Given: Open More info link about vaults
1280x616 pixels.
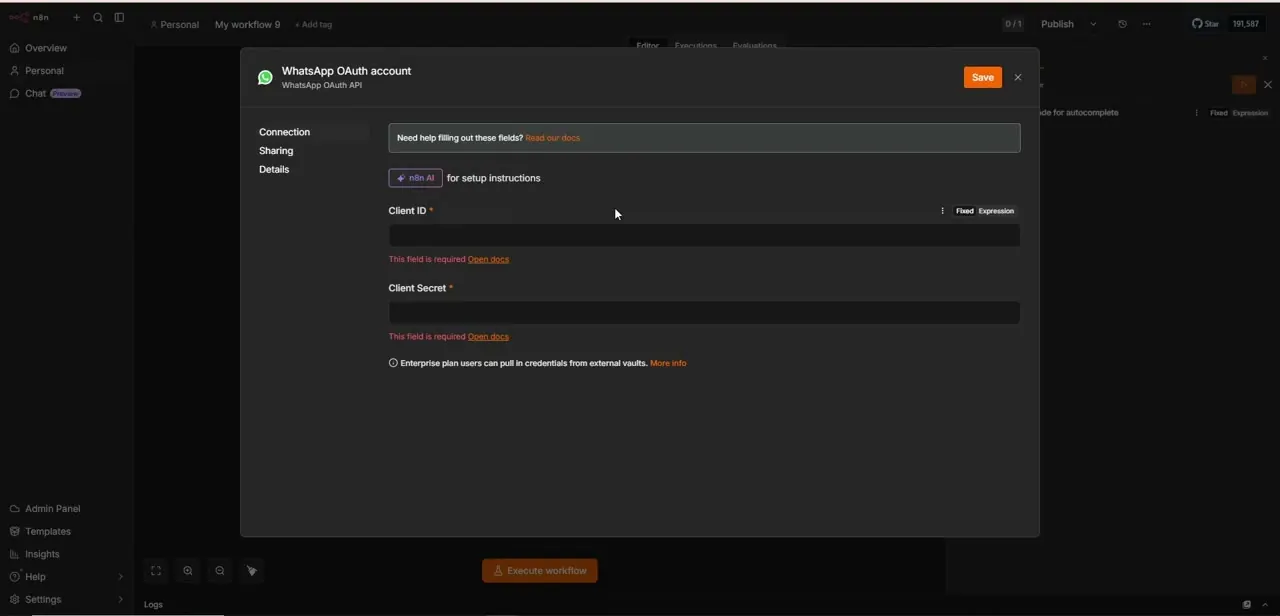Looking at the screenshot, I should (x=668, y=363).
